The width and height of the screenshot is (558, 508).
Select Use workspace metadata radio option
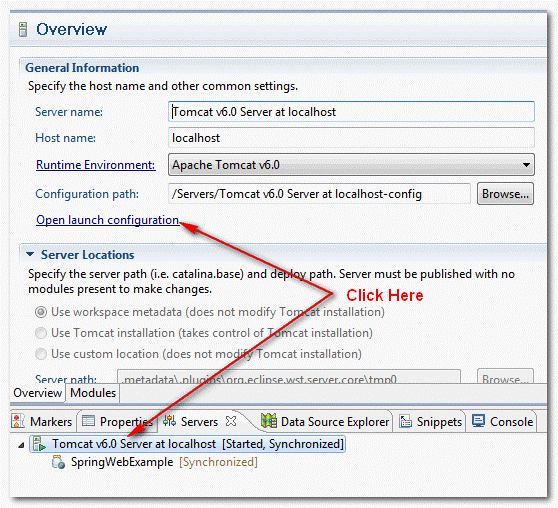[x=41, y=312]
